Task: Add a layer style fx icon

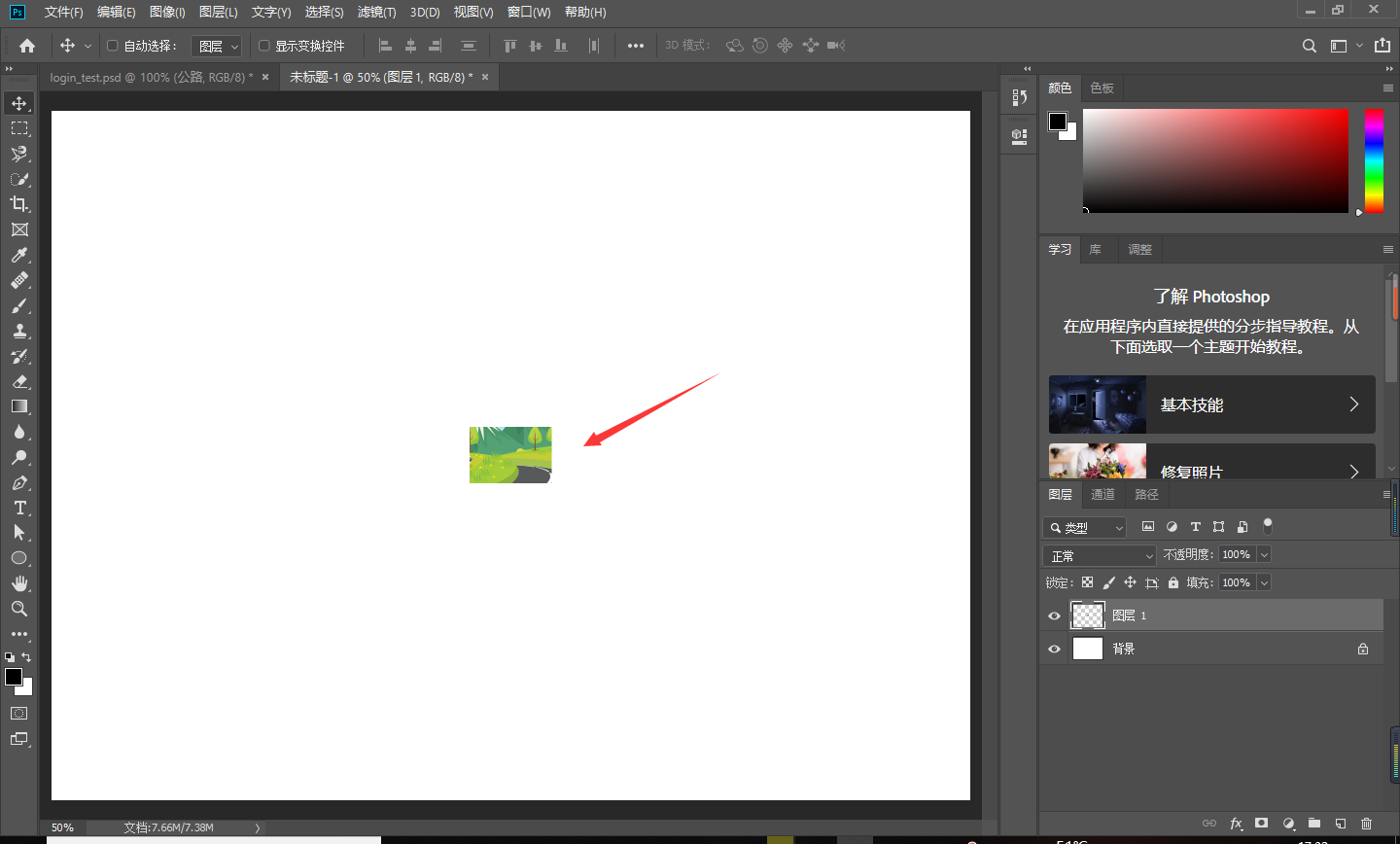Action: (1236, 824)
